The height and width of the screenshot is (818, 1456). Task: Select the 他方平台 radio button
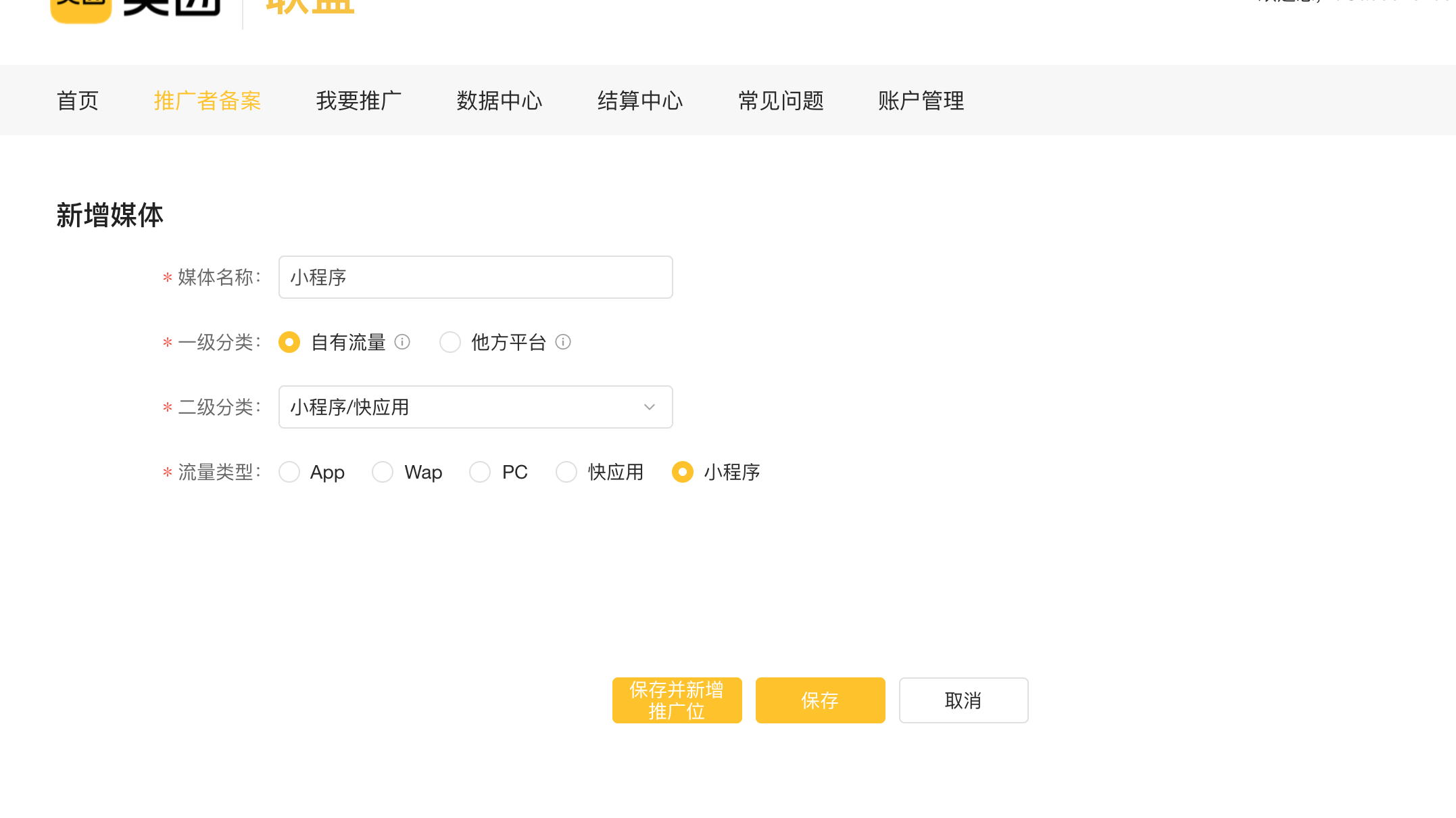tap(450, 342)
